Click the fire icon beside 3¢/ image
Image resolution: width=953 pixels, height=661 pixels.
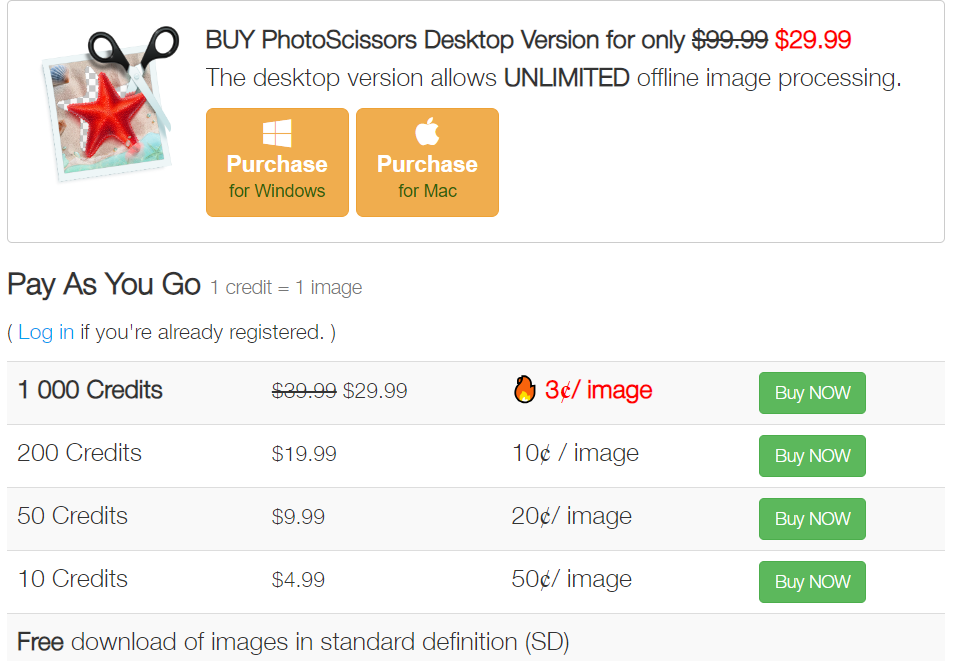tap(525, 390)
